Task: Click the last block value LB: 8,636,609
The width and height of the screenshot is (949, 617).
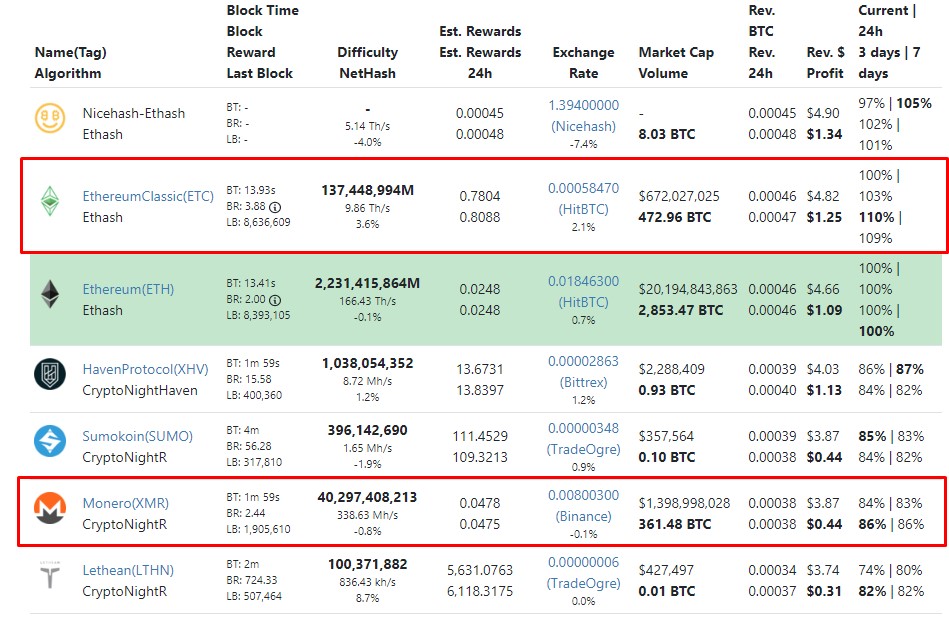Action: tap(258, 222)
